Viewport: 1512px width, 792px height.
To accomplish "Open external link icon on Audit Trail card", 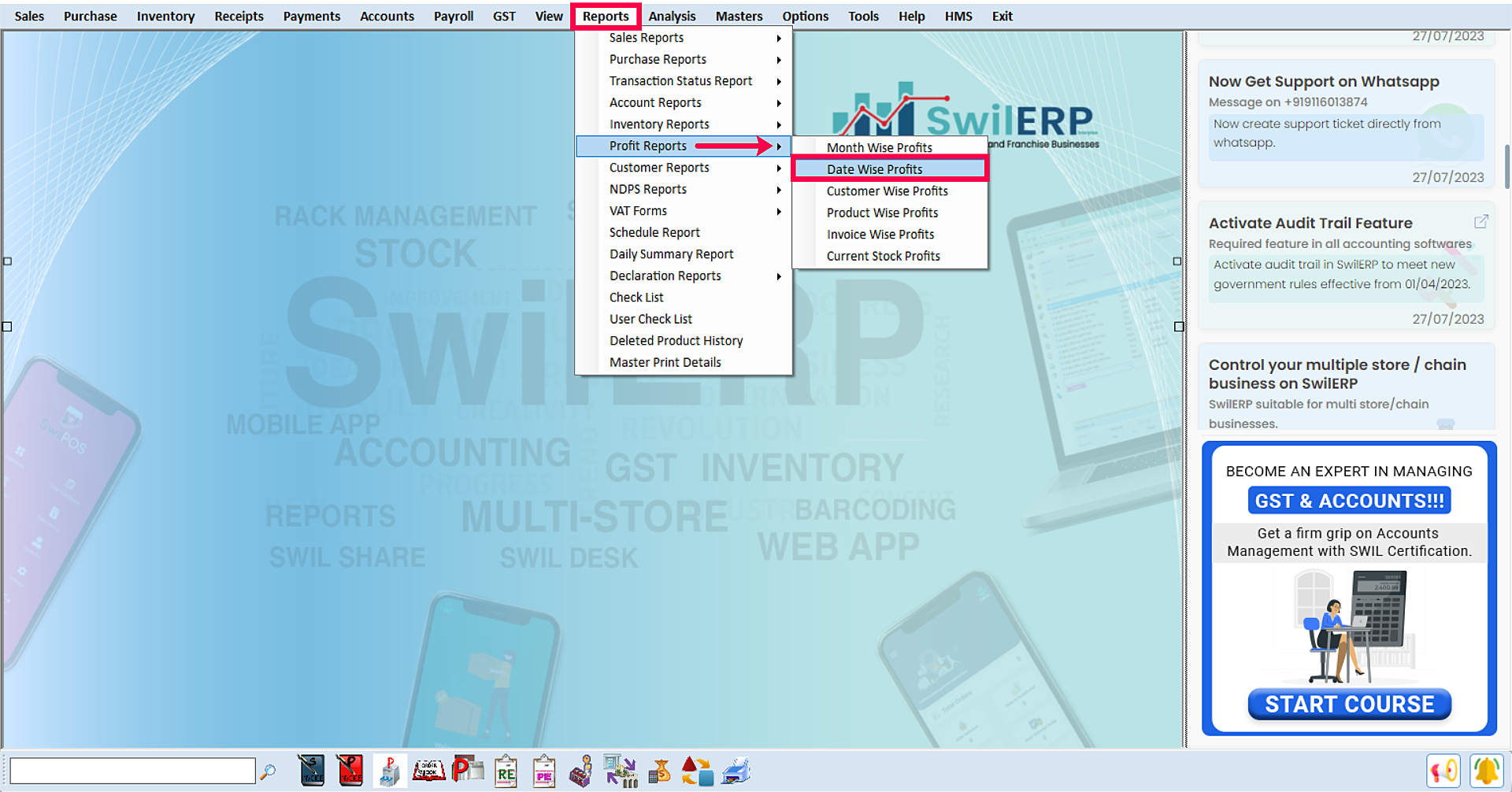I will [1480, 222].
